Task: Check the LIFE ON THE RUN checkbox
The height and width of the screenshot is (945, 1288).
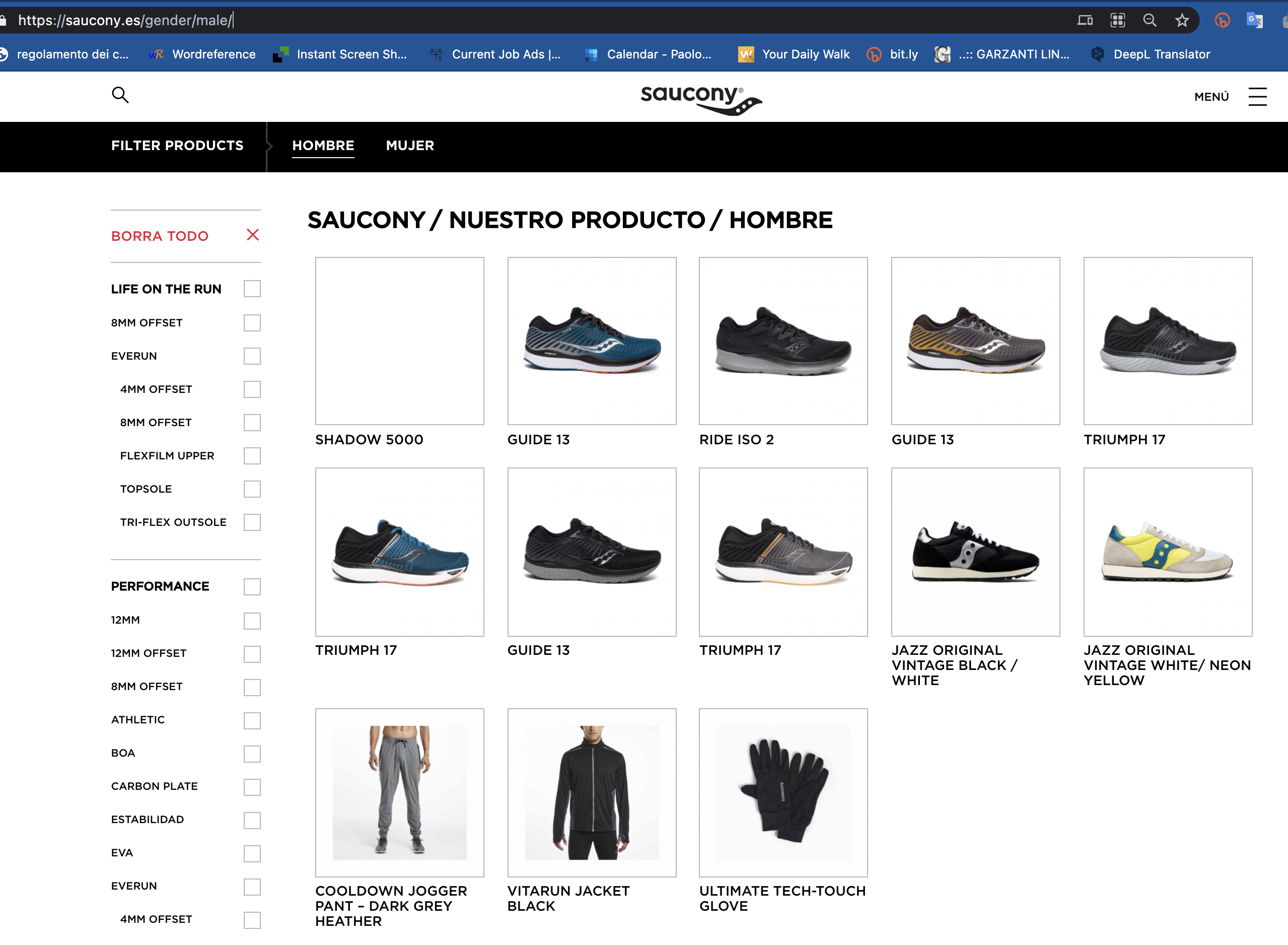Action: (252, 289)
